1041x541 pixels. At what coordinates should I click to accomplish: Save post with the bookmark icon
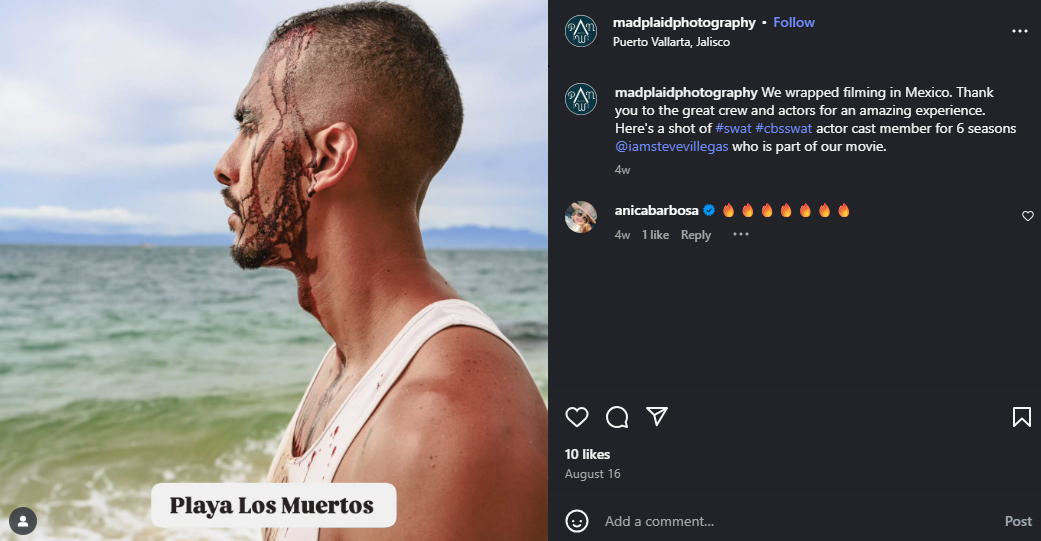[x=1021, y=417]
